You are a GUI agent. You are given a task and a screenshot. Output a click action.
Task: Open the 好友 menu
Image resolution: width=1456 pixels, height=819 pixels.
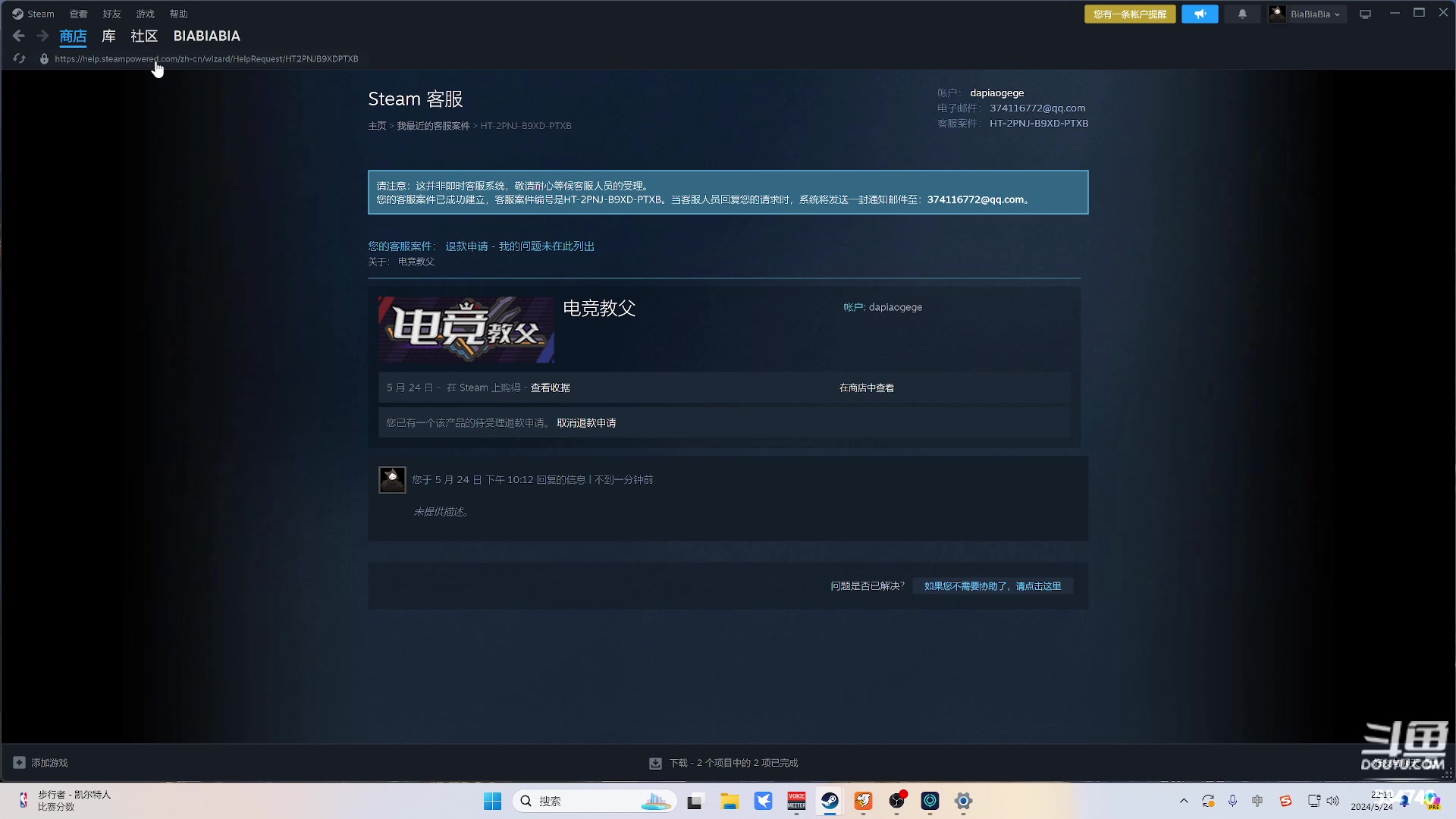click(x=111, y=14)
